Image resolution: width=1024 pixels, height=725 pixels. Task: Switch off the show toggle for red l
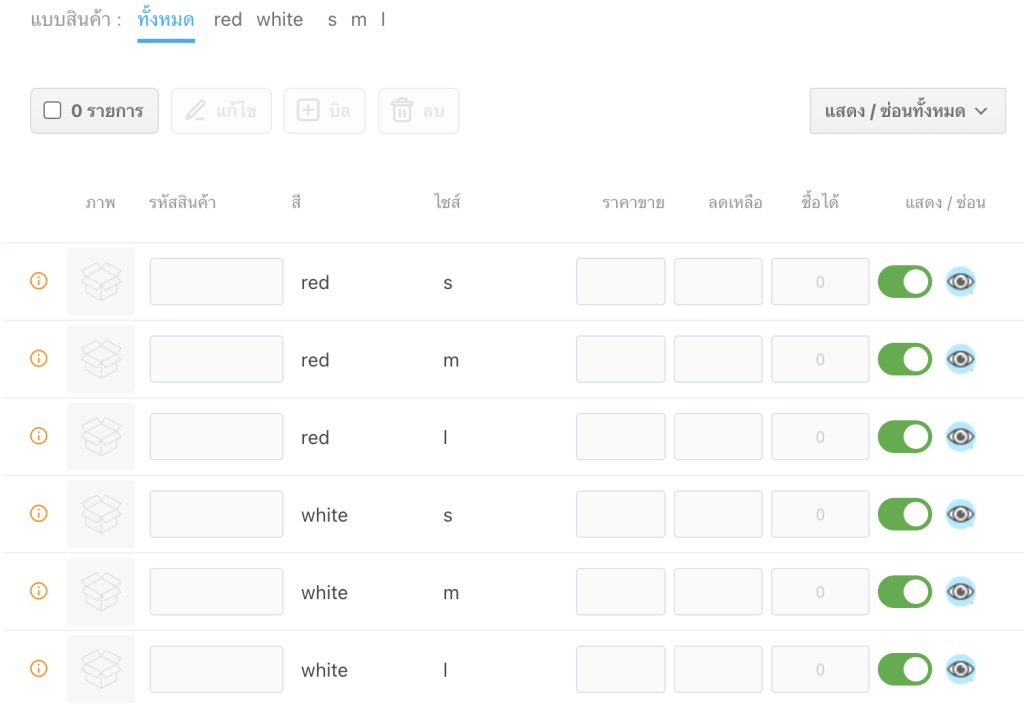[x=904, y=437]
